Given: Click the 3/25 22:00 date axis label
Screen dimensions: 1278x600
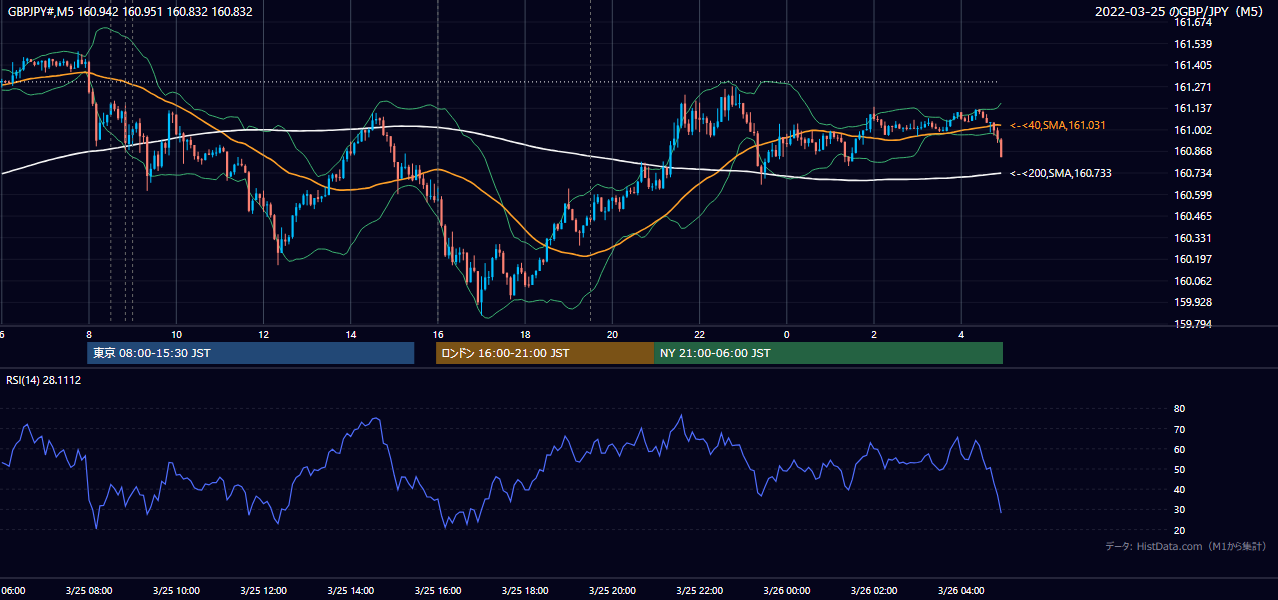Looking at the screenshot, I should click(x=700, y=590).
